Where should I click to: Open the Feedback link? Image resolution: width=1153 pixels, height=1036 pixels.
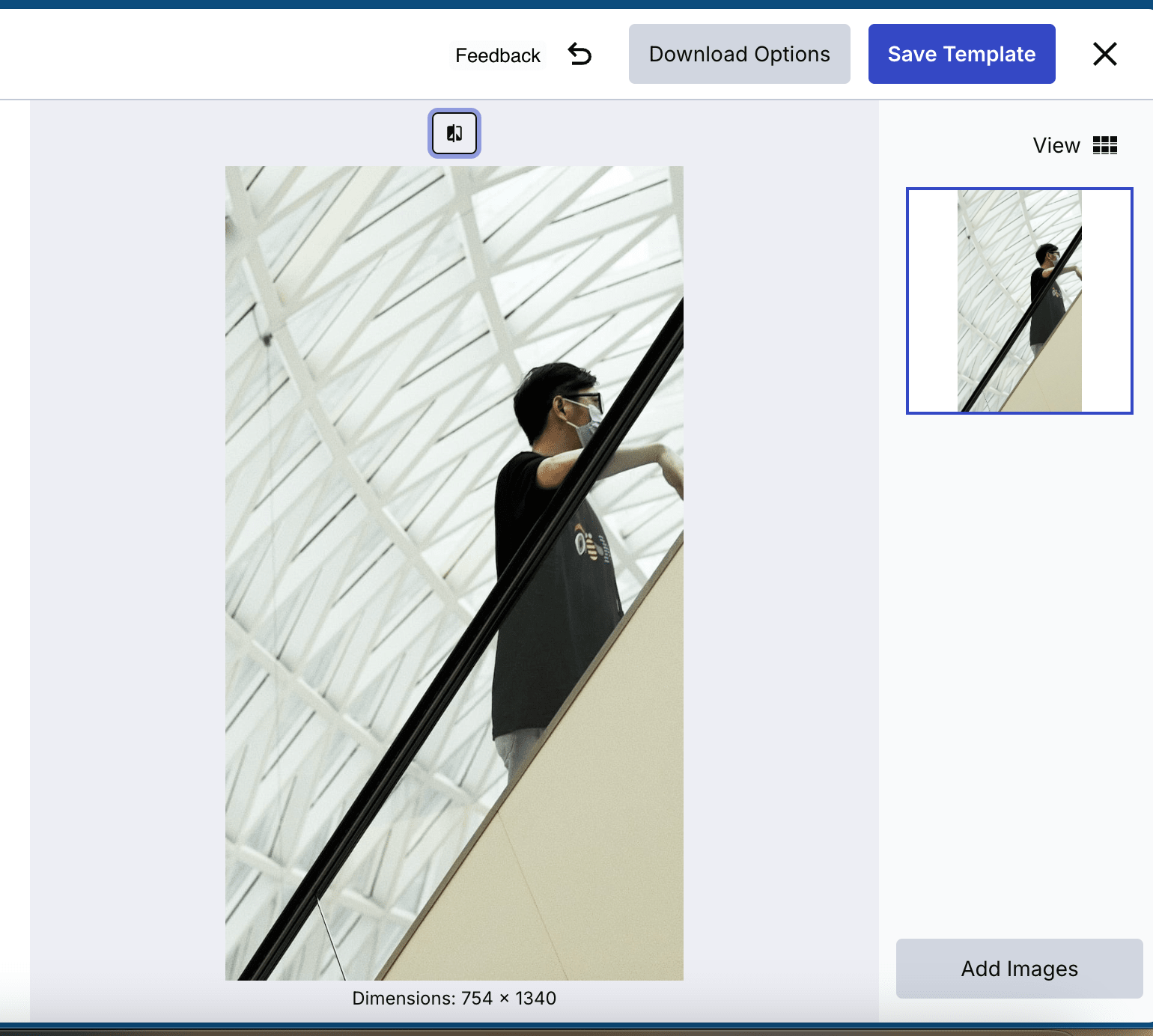pyautogui.click(x=498, y=55)
